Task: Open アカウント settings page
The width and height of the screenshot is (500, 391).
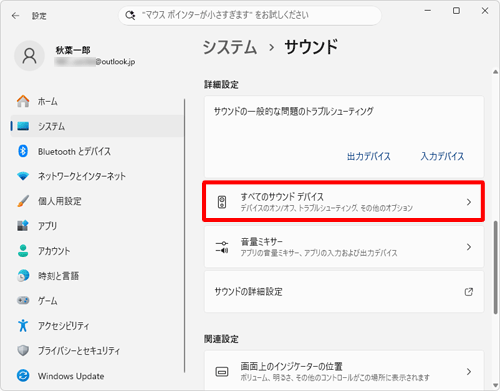Action: click(97, 251)
